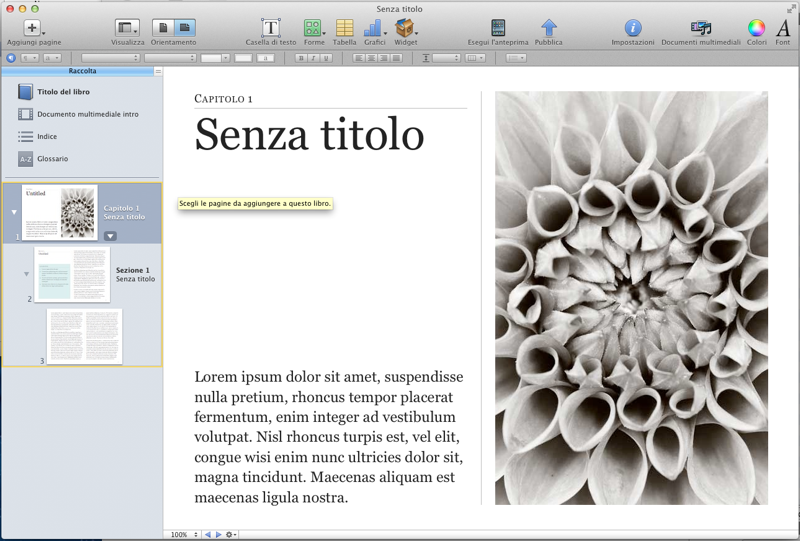Click the Capitolo 1 heading text
800x541 pixels.
click(x=223, y=99)
